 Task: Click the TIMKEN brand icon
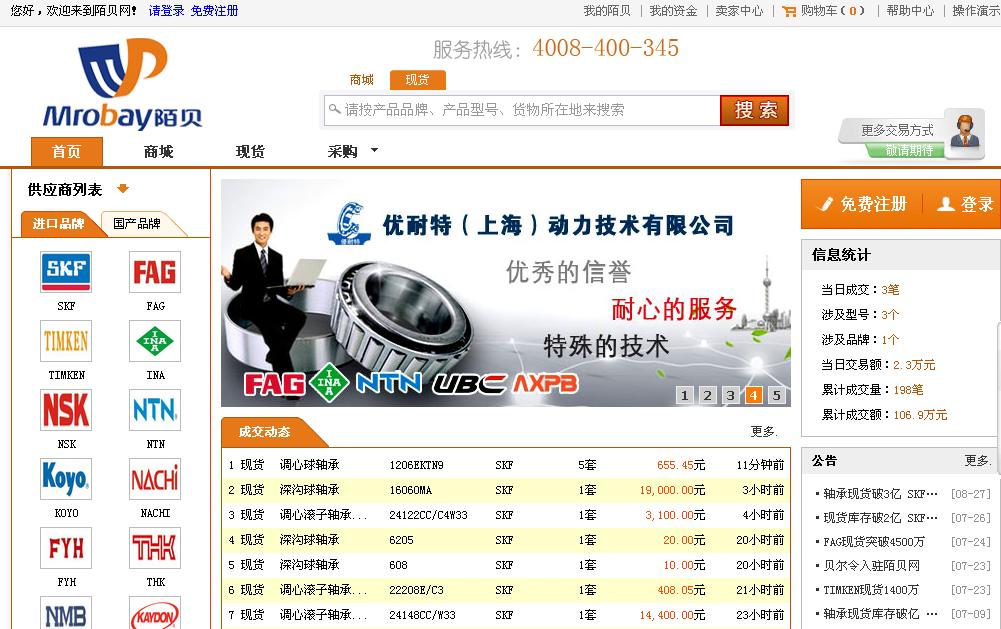point(65,341)
